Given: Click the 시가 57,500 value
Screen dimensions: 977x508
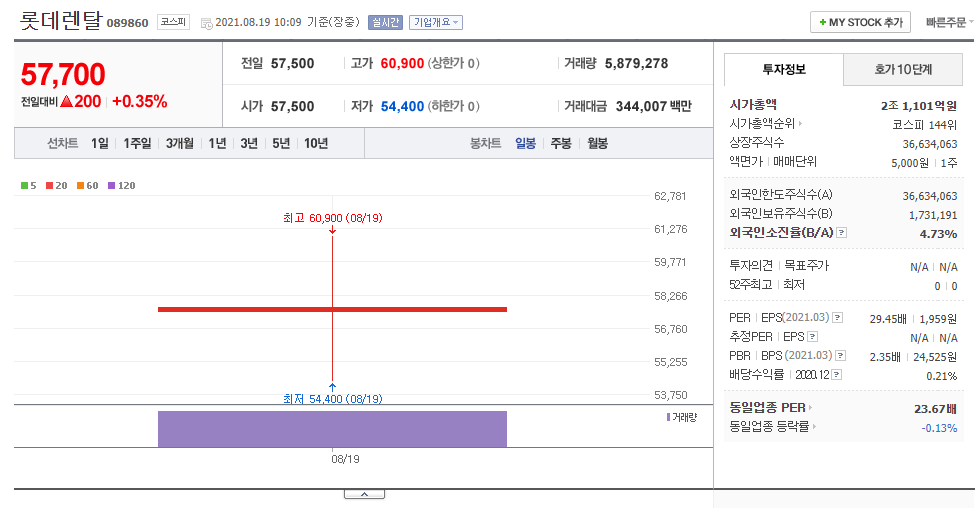Looking at the screenshot, I should click(x=292, y=107).
